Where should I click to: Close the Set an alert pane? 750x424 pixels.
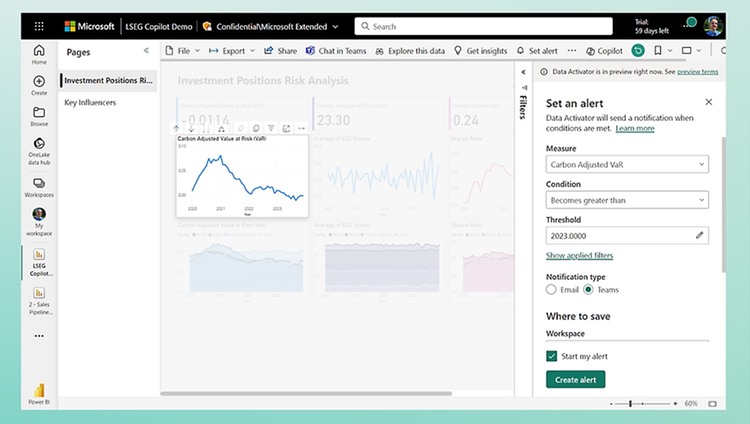pyautogui.click(x=708, y=102)
